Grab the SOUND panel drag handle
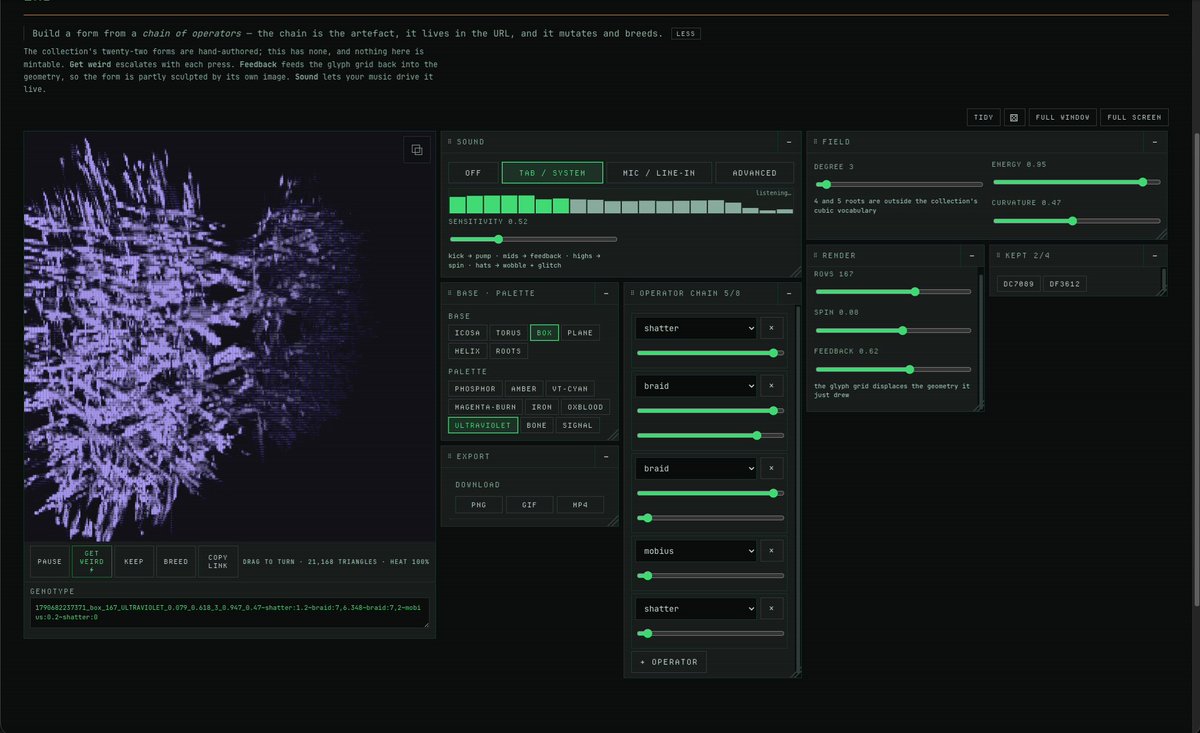Image resolution: width=1200 pixels, height=733 pixels. (x=450, y=142)
